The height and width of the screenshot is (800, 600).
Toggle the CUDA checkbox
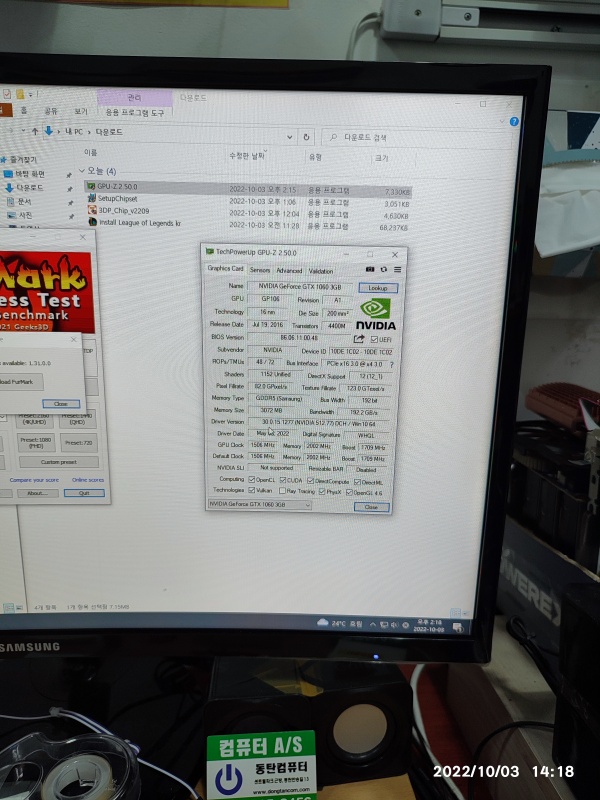pyautogui.click(x=283, y=480)
